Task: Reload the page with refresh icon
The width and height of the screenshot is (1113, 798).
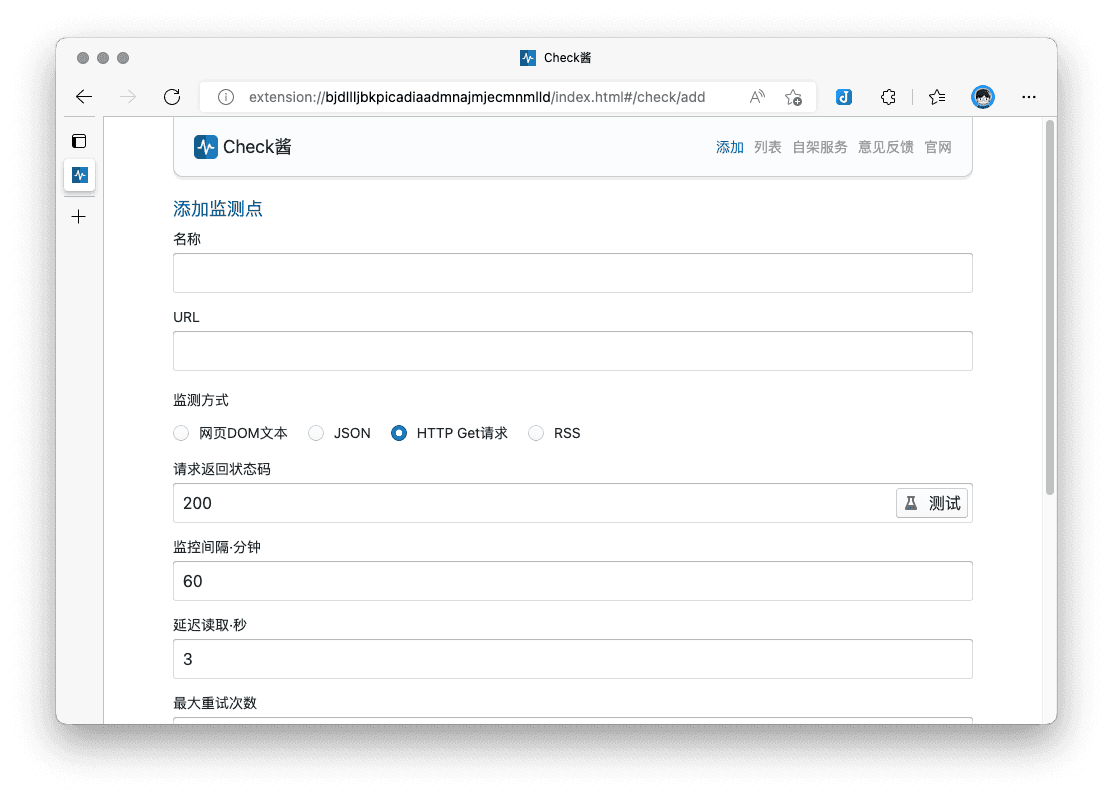Action: (x=172, y=97)
